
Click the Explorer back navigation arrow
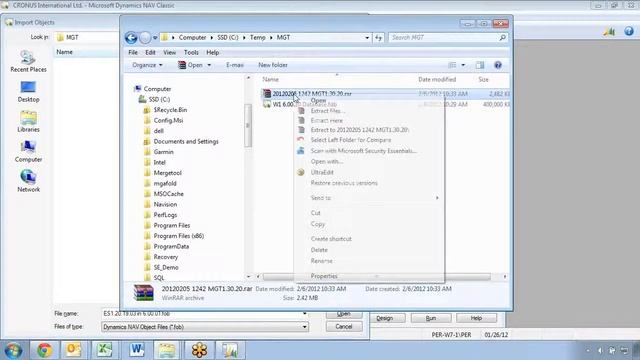[x=131, y=38]
